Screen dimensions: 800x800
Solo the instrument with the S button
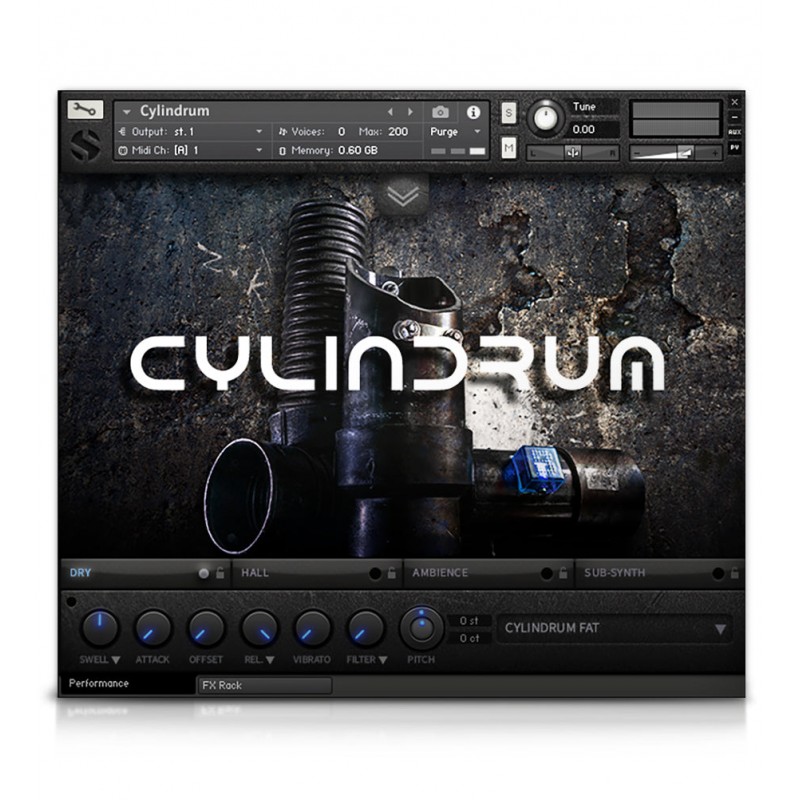point(509,112)
